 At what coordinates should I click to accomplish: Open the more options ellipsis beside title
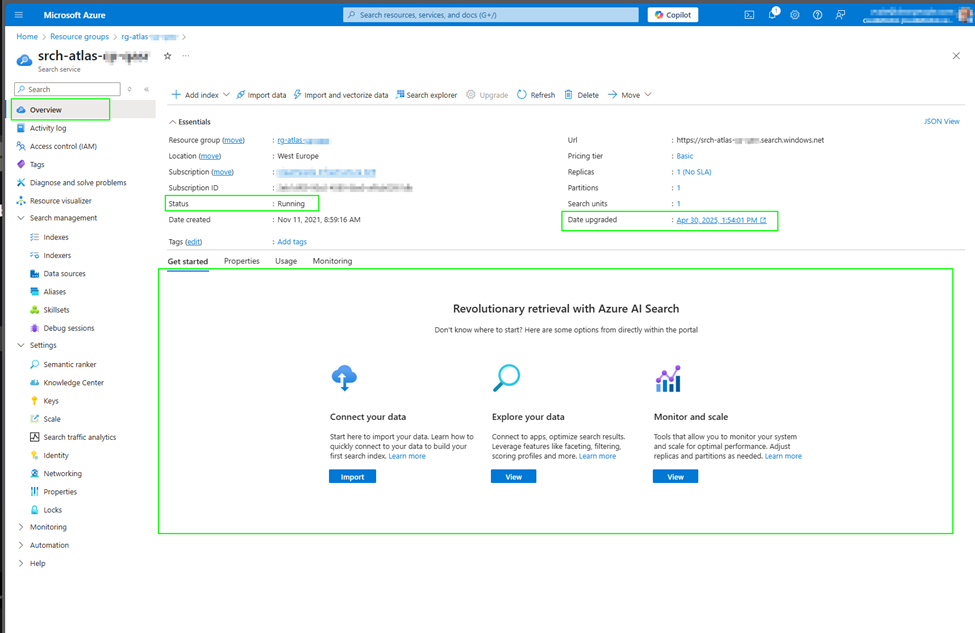(x=185, y=56)
